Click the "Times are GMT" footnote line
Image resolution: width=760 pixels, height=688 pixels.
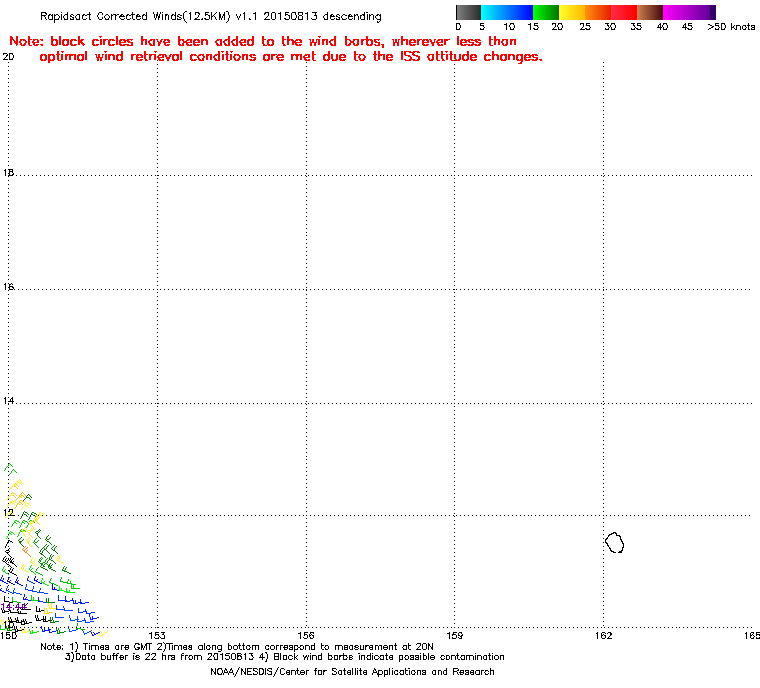pyautogui.click(x=237, y=647)
